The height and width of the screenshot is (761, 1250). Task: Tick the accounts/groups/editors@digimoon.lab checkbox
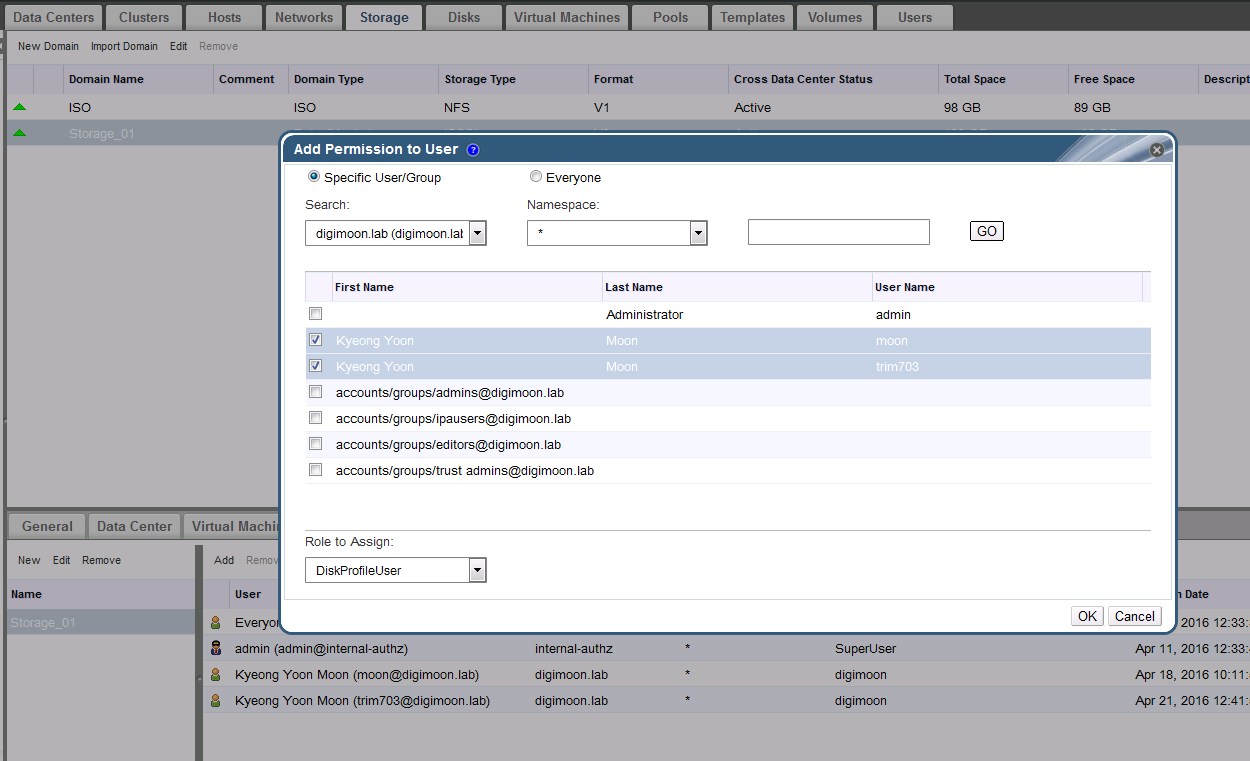click(316, 444)
